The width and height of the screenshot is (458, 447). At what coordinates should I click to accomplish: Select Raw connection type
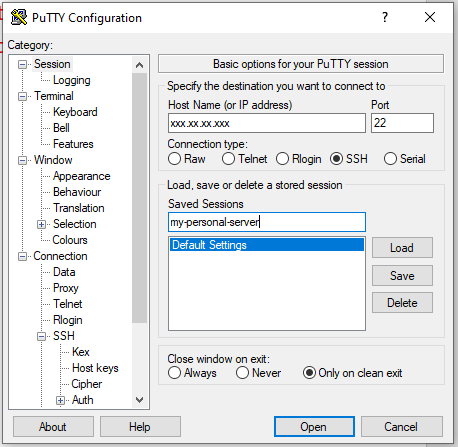coord(174,159)
